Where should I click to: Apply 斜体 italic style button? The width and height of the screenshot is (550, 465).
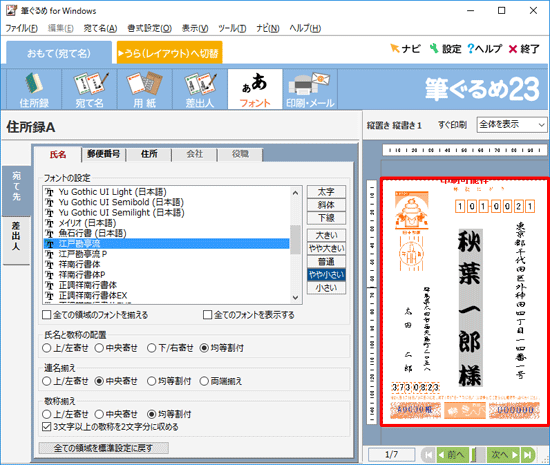(326, 205)
